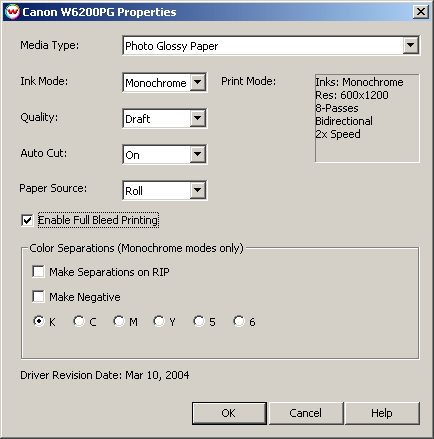Uncheck Enable Full Bleed Printing

pyautogui.click(x=27, y=220)
